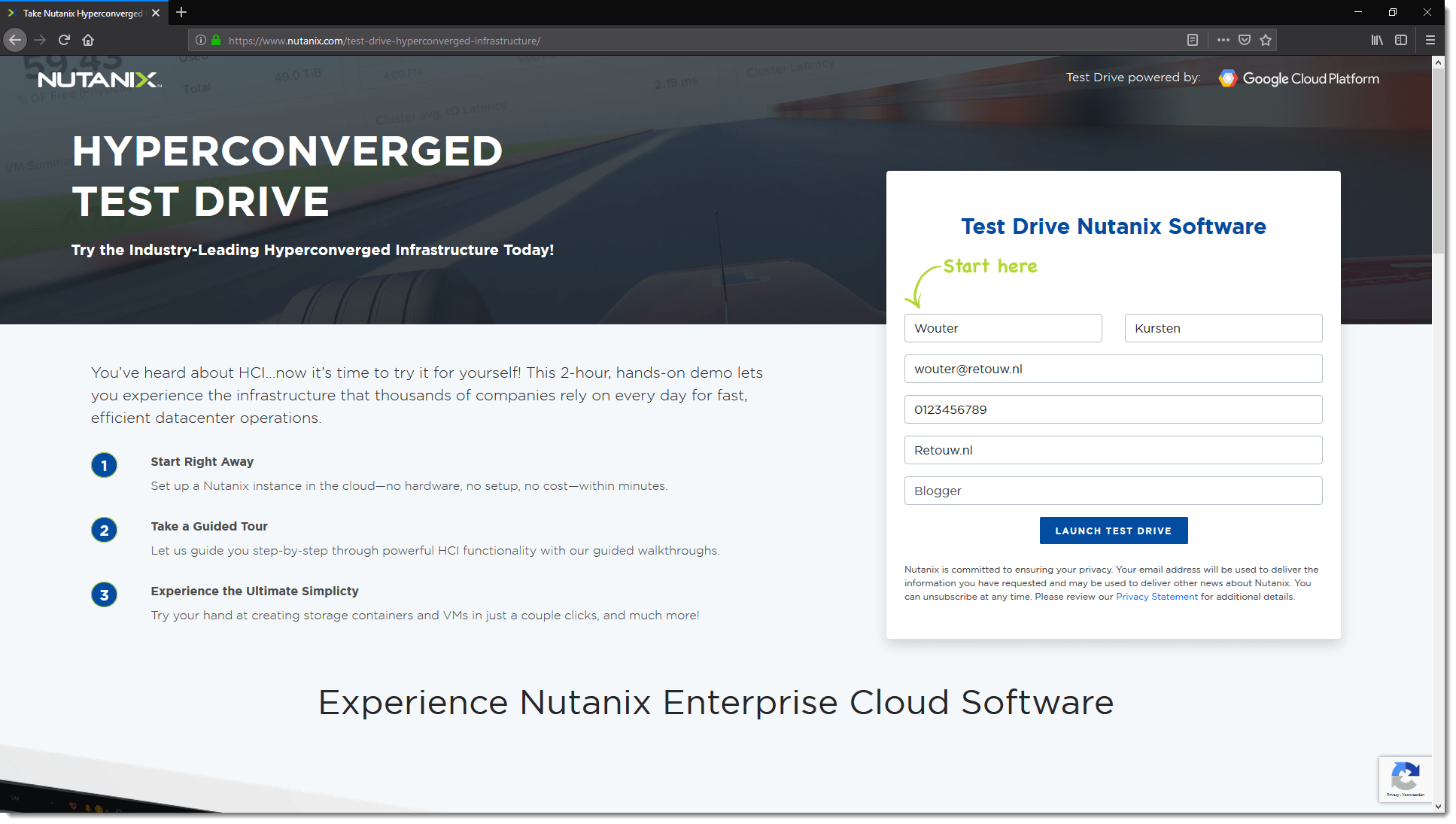This screenshot has height=824, width=1456.
Task: Reload the page with refresh icon
Action: pos(64,40)
